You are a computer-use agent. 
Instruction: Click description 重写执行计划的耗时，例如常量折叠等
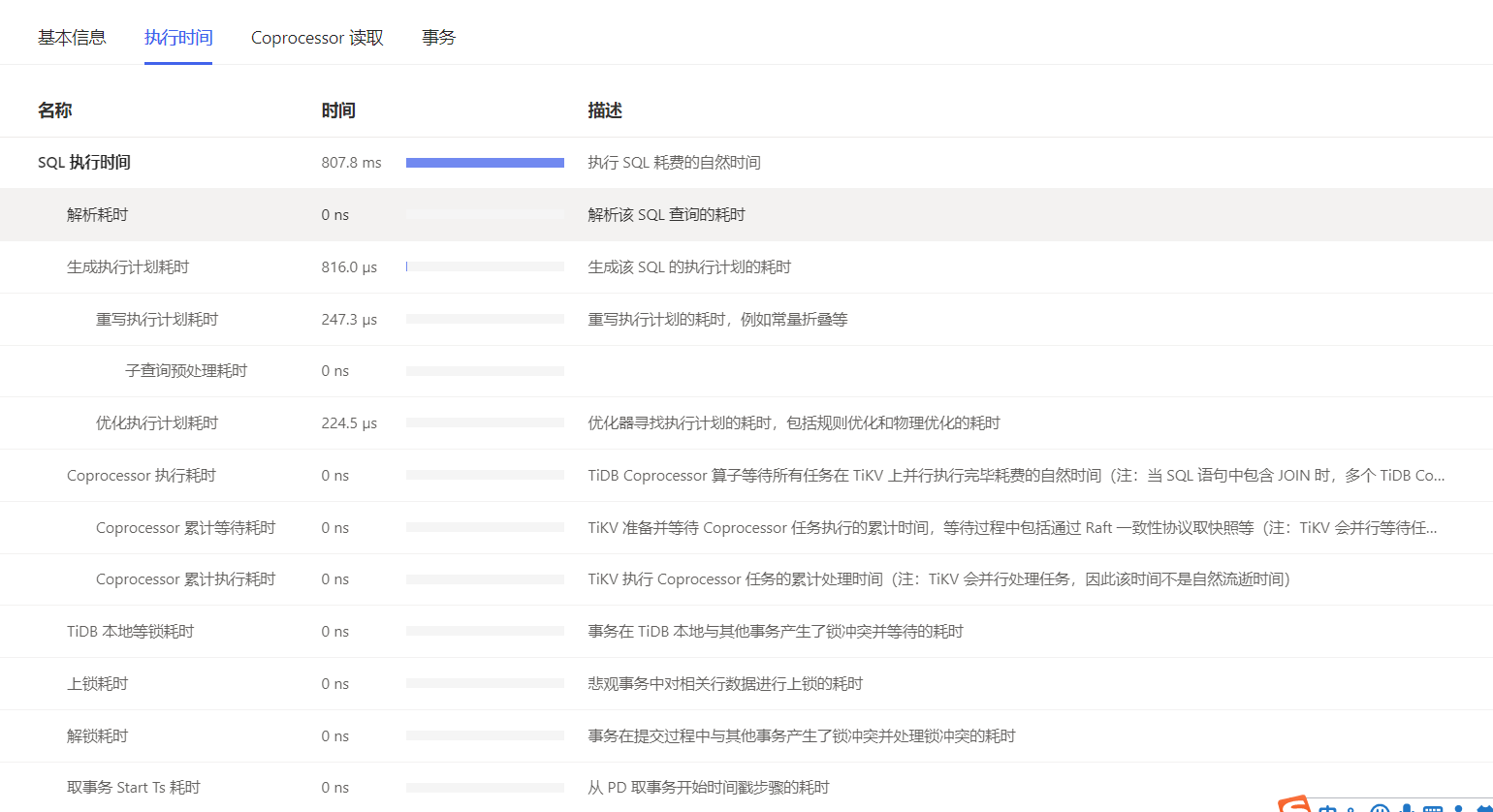click(718, 319)
